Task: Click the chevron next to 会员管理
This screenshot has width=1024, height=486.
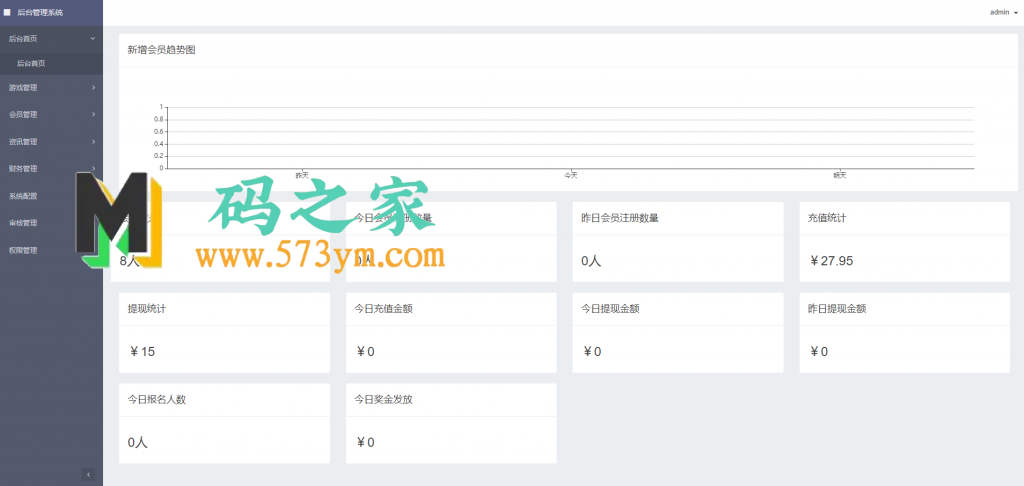Action: pyautogui.click(x=93, y=114)
